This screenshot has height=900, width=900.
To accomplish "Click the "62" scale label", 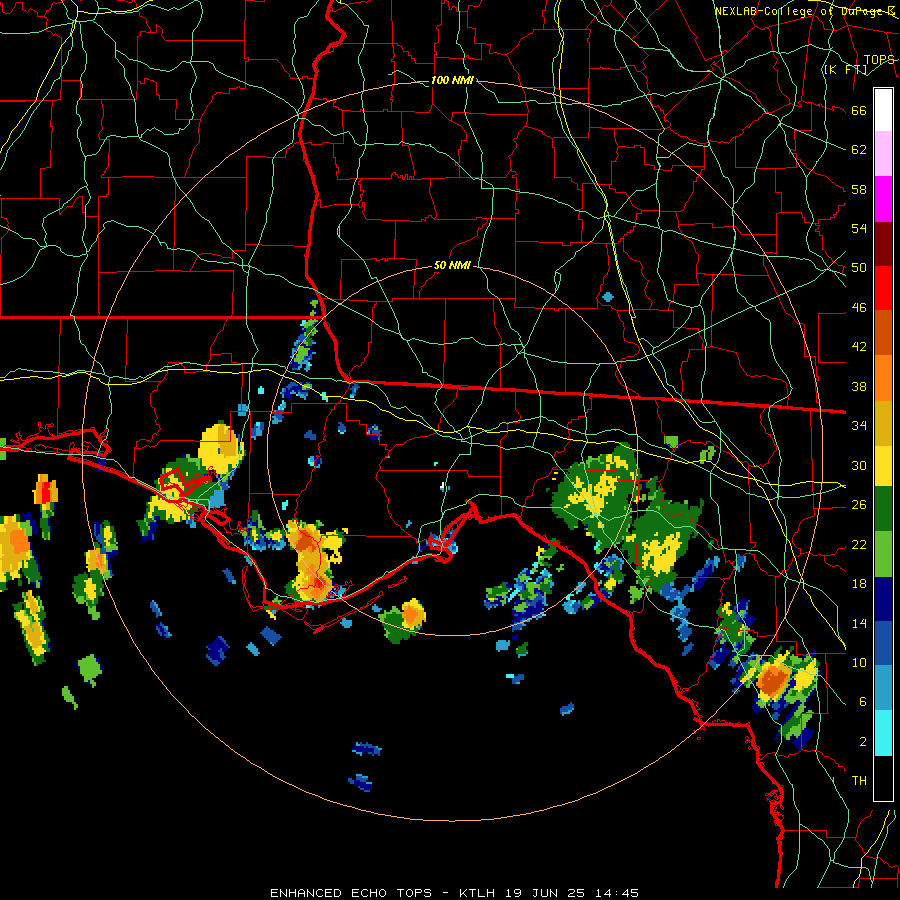I will click(x=859, y=149).
